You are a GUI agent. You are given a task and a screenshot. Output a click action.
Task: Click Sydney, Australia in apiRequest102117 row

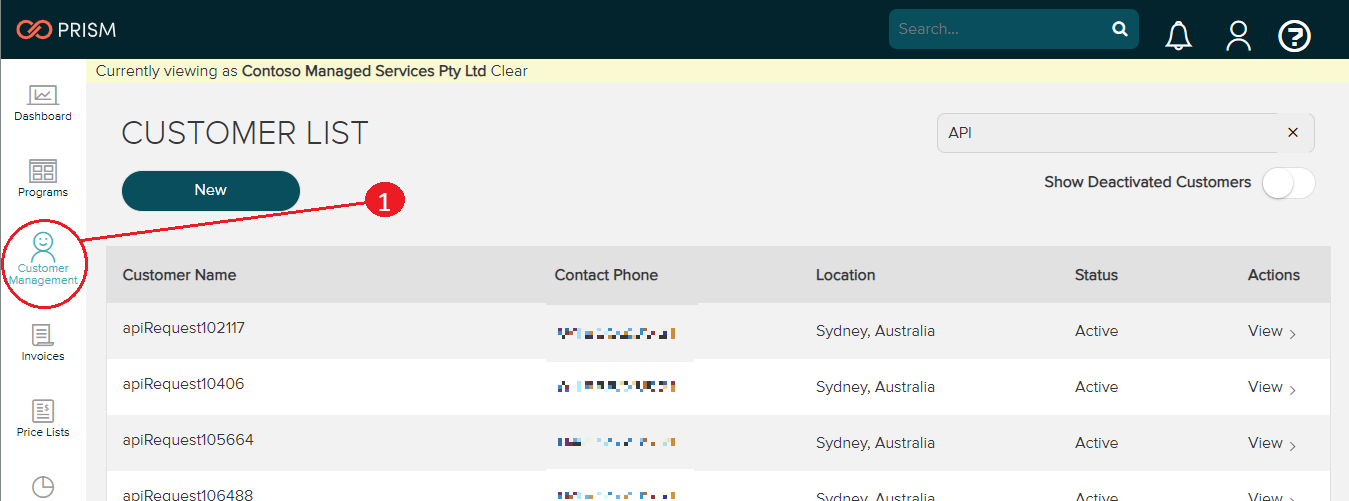click(875, 331)
